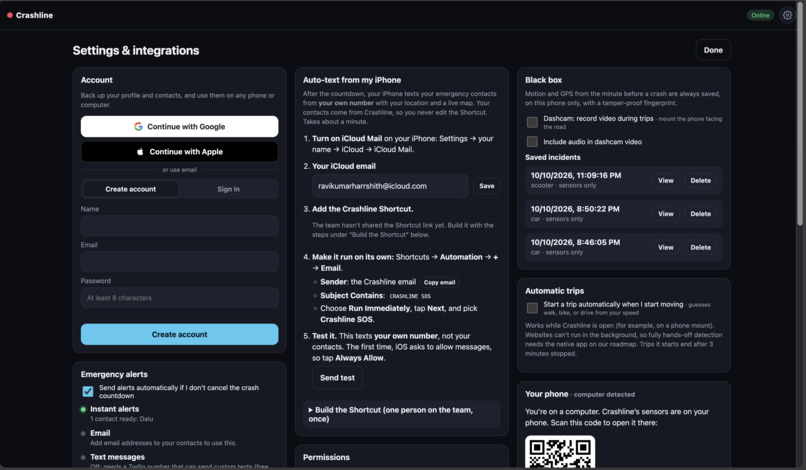Continue with Google sign-in
806x470 pixels.
pos(179,126)
